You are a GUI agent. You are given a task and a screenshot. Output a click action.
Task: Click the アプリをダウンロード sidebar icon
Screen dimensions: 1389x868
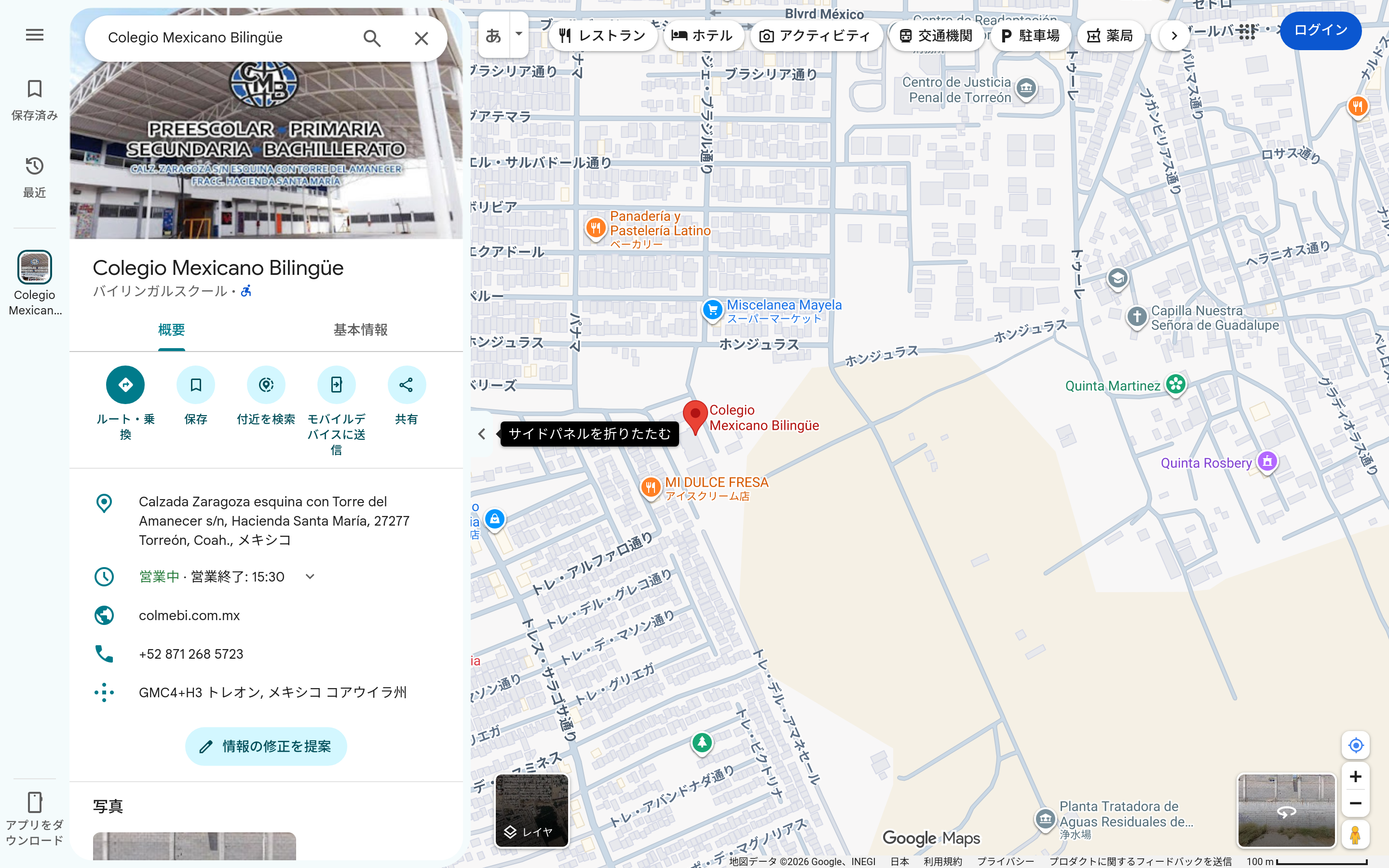pyautogui.click(x=34, y=819)
